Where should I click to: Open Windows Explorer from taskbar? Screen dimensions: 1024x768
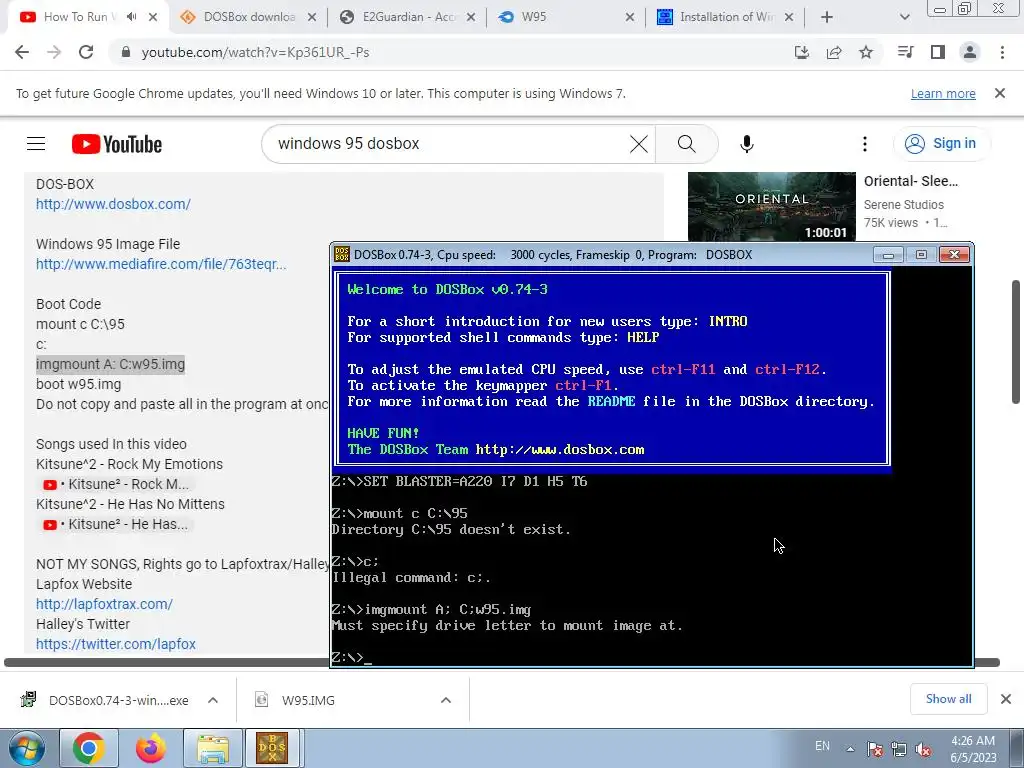pos(212,748)
